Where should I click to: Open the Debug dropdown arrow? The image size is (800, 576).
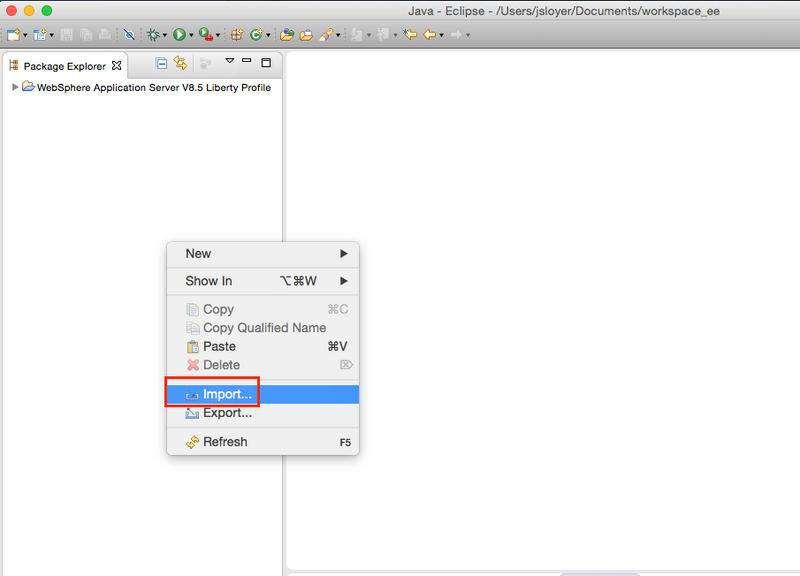(165, 35)
